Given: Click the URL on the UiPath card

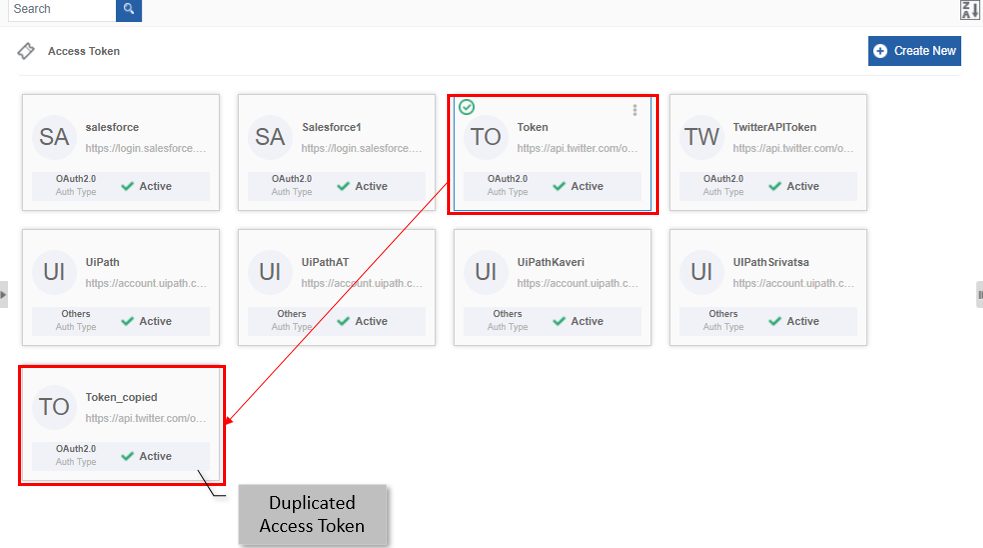Looking at the screenshot, I should tap(145, 283).
